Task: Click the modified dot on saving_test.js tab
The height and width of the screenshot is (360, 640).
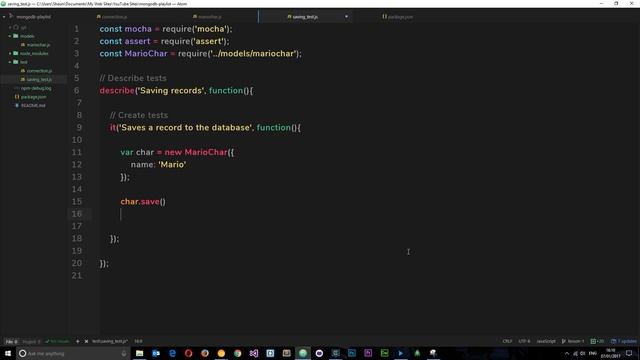Action: point(347,17)
